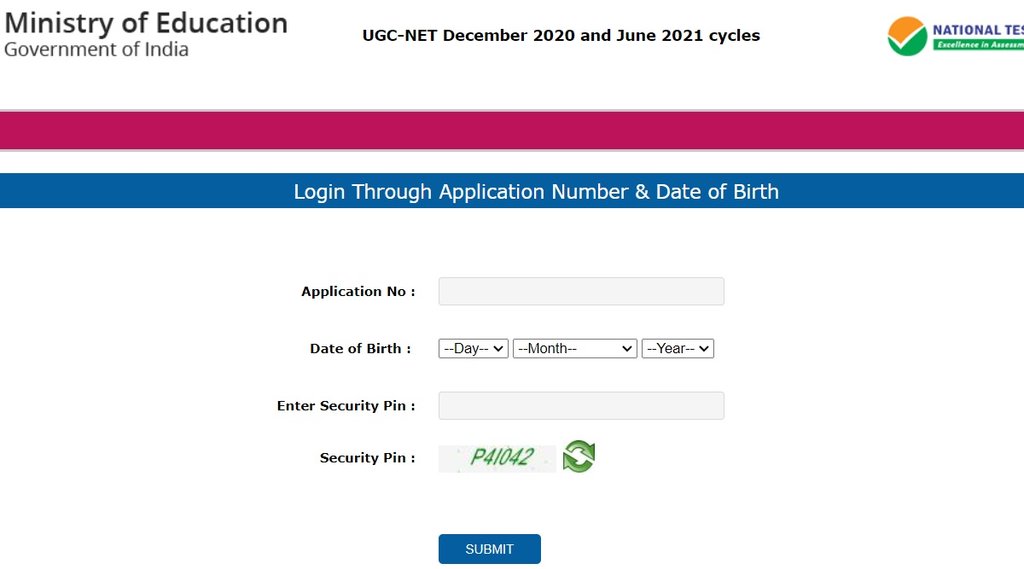The image size is (1024, 569).
Task: Expand the Month dropdown
Action: click(574, 349)
